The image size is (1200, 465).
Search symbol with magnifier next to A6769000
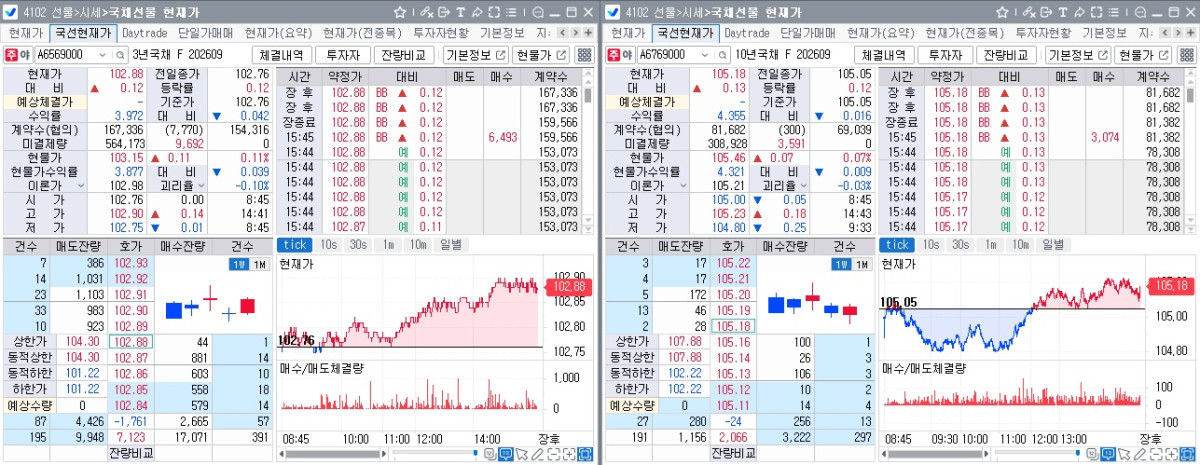(723, 55)
